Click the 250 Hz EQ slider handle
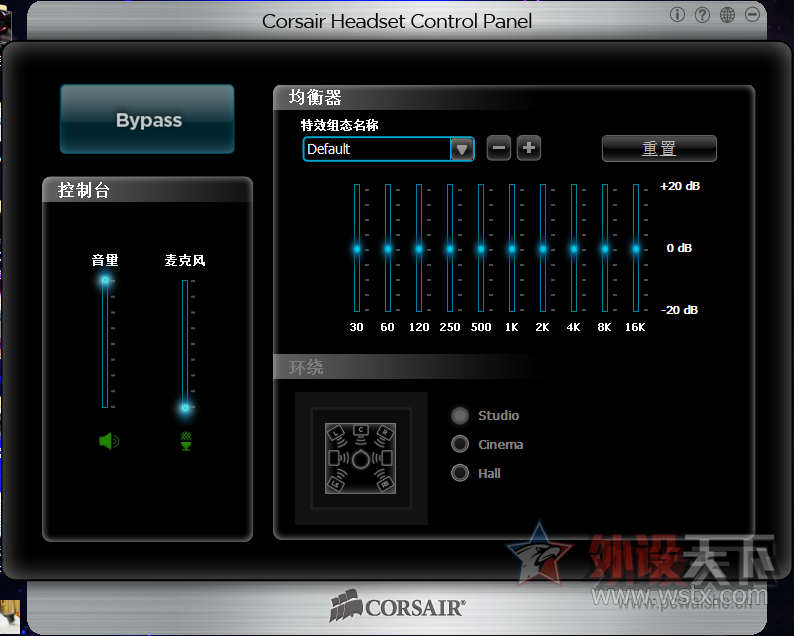This screenshot has height=636, width=794. click(450, 249)
